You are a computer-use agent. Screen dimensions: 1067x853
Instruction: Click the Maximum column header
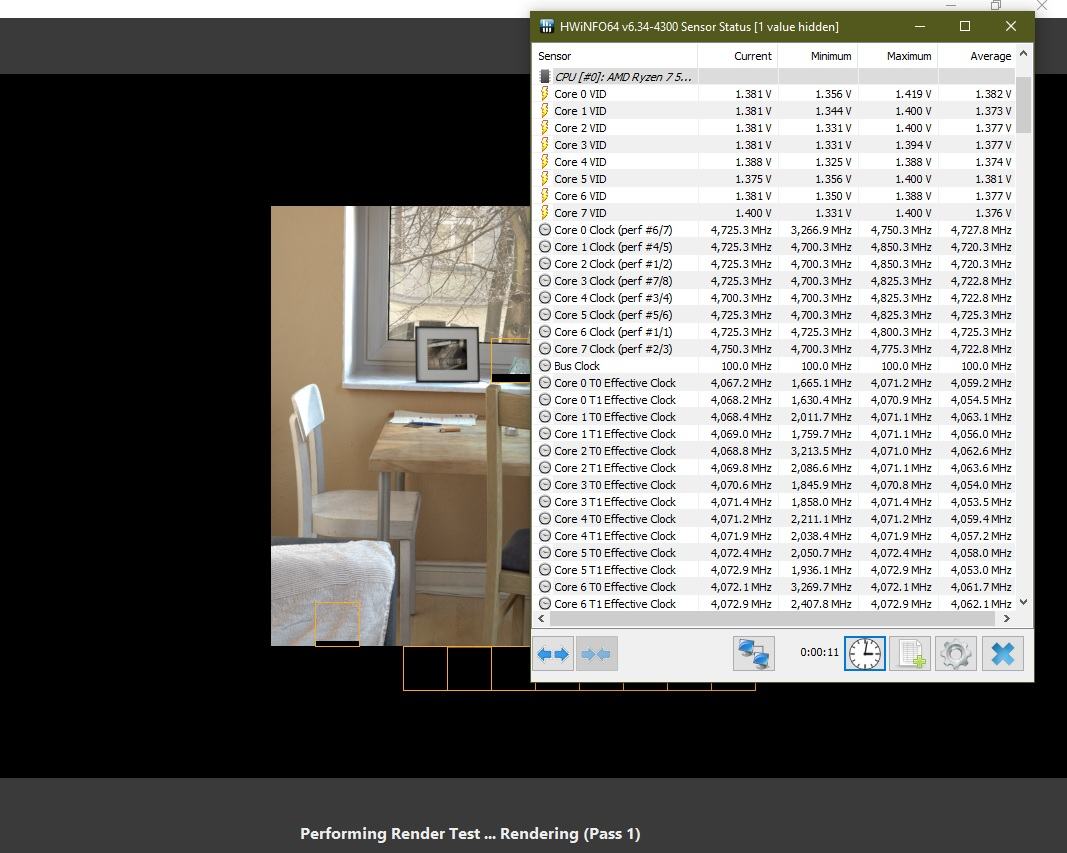(898, 56)
